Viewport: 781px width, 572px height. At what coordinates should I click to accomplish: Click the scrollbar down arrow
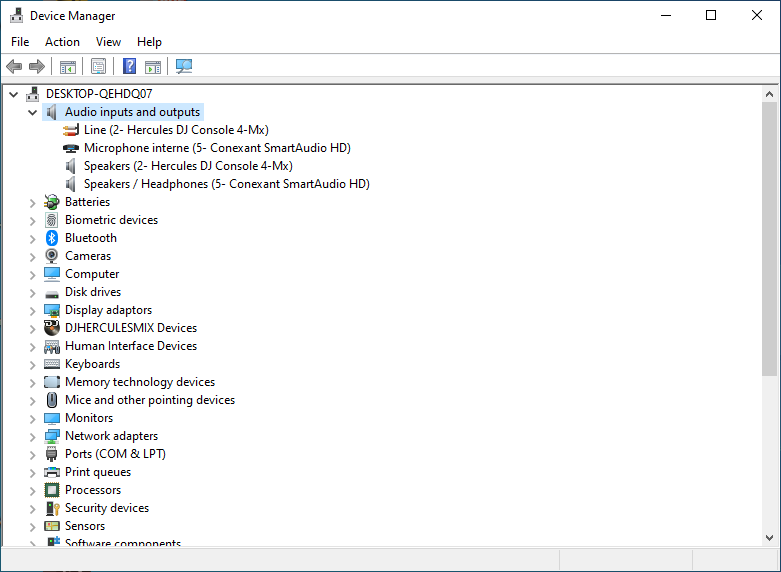tap(769, 538)
